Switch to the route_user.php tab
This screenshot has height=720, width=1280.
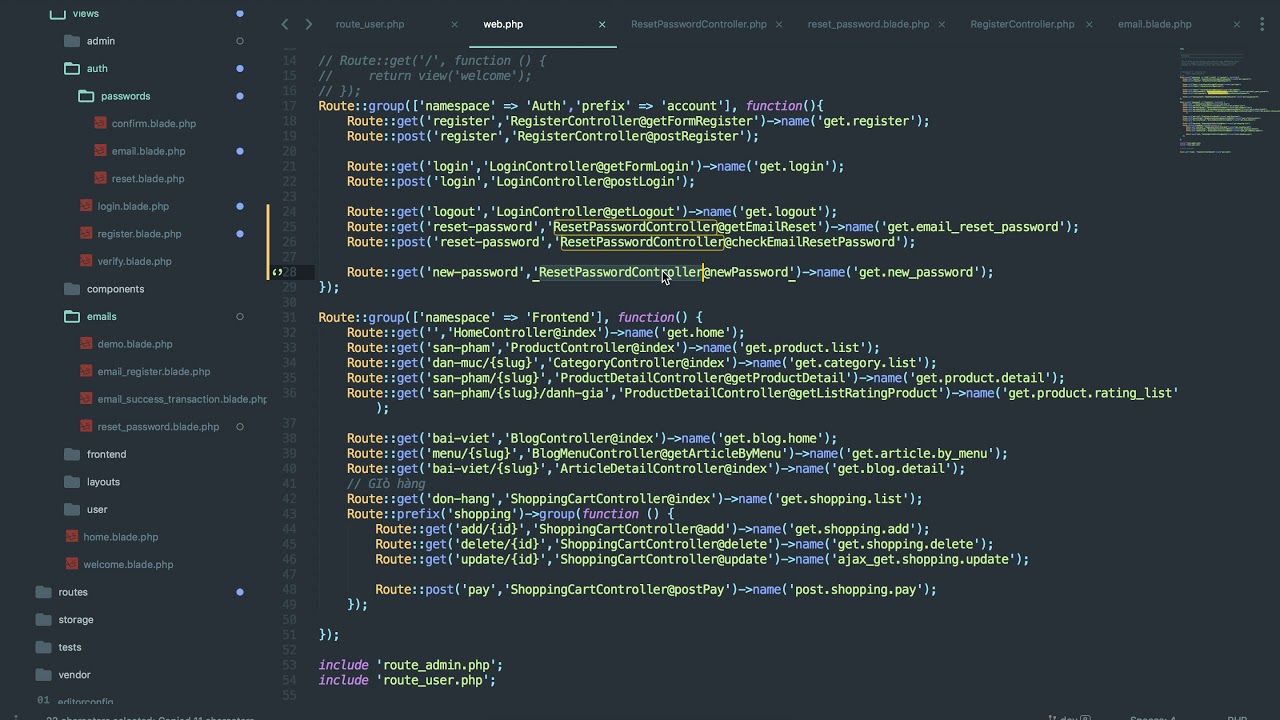(x=370, y=24)
